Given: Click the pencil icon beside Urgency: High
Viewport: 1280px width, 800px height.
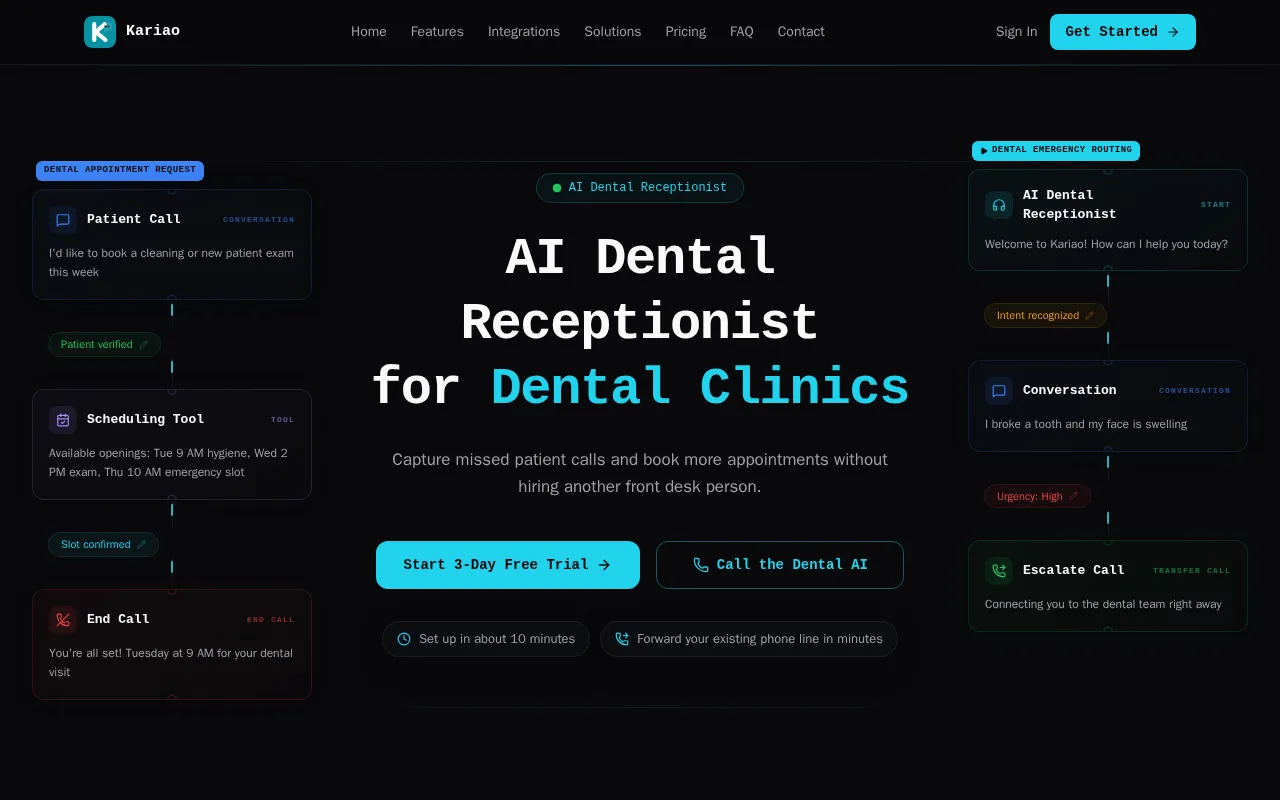Looking at the screenshot, I should 1073,496.
